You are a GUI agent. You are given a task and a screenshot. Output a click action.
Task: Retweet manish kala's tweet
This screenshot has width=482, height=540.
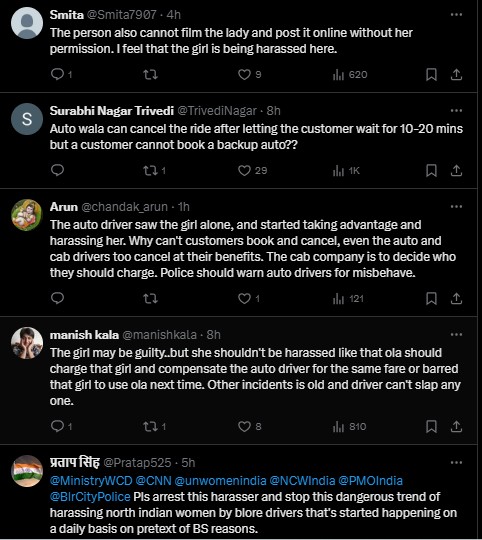[x=150, y=426]
